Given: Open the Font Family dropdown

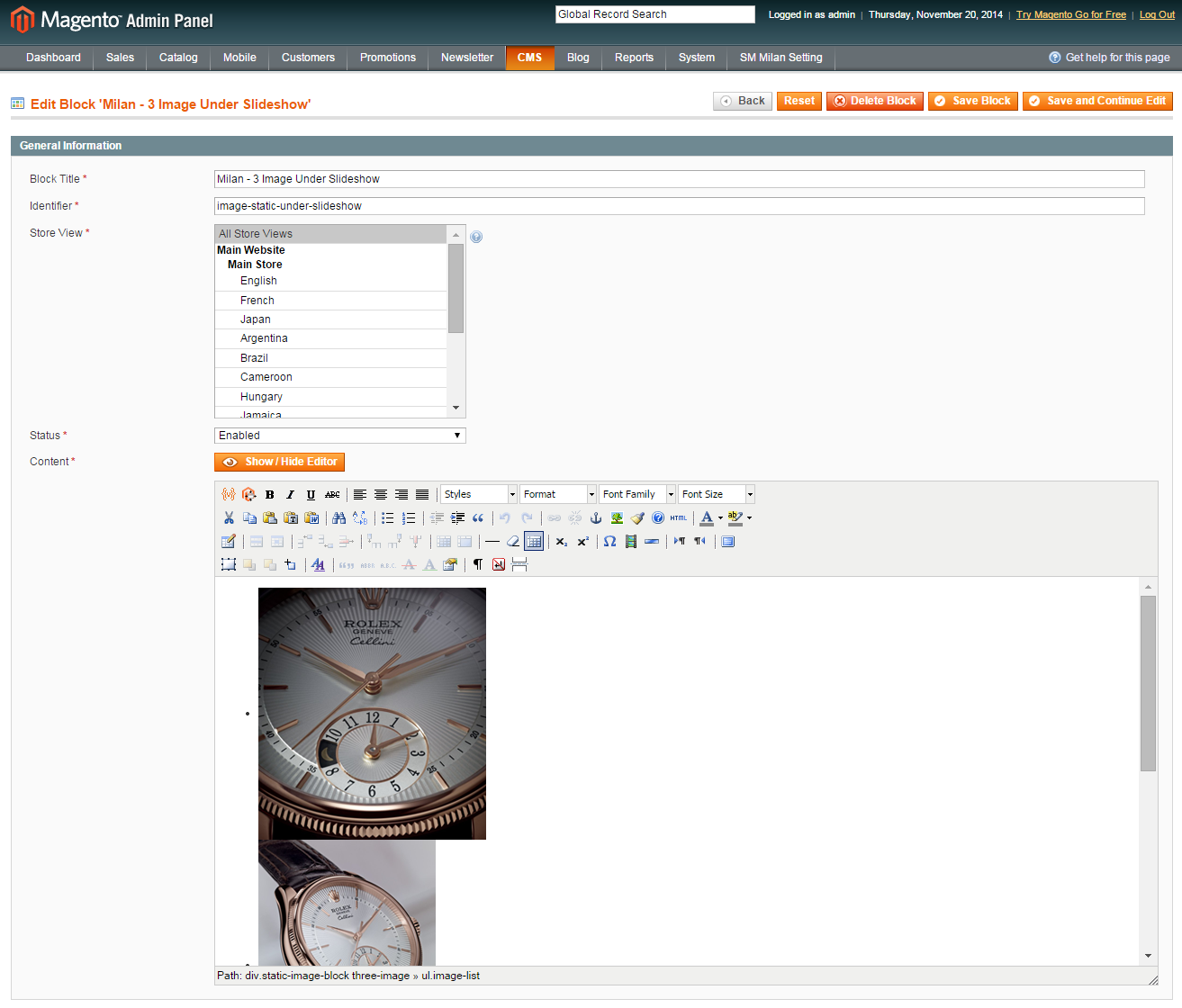Looking at the screenshot, I should 637,494.
